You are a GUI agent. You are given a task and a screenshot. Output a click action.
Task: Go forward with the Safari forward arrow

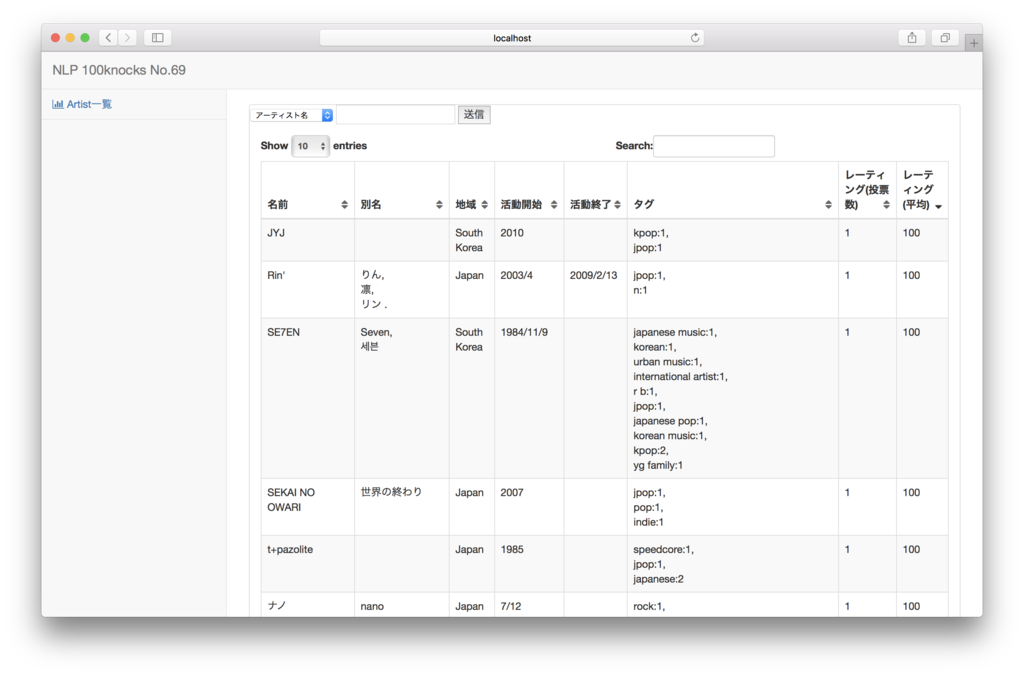[x=127, y=38]
